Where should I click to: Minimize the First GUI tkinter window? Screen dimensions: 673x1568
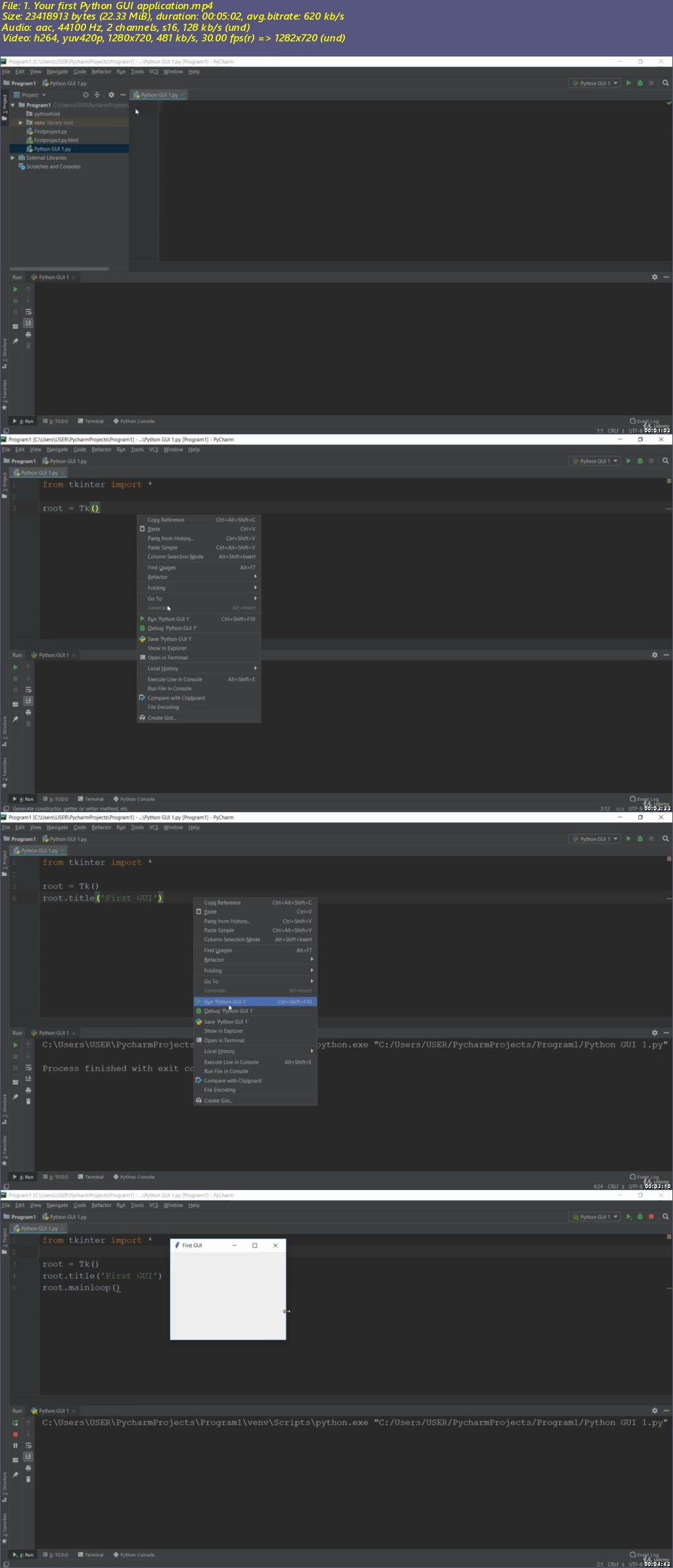[x=235, y=1245]
